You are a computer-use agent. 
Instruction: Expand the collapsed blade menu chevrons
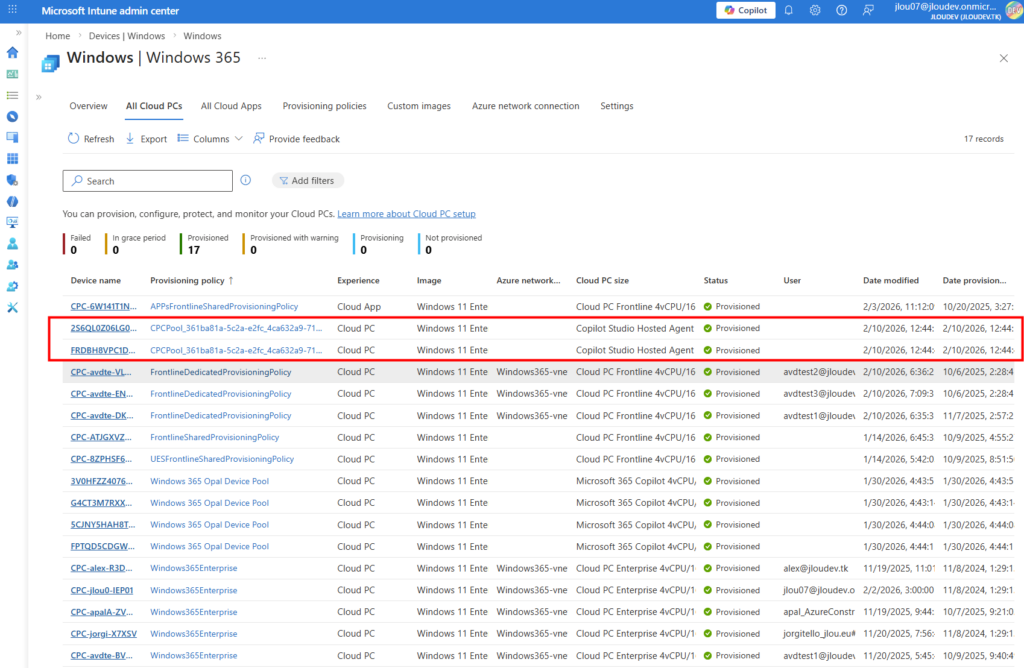39,97
